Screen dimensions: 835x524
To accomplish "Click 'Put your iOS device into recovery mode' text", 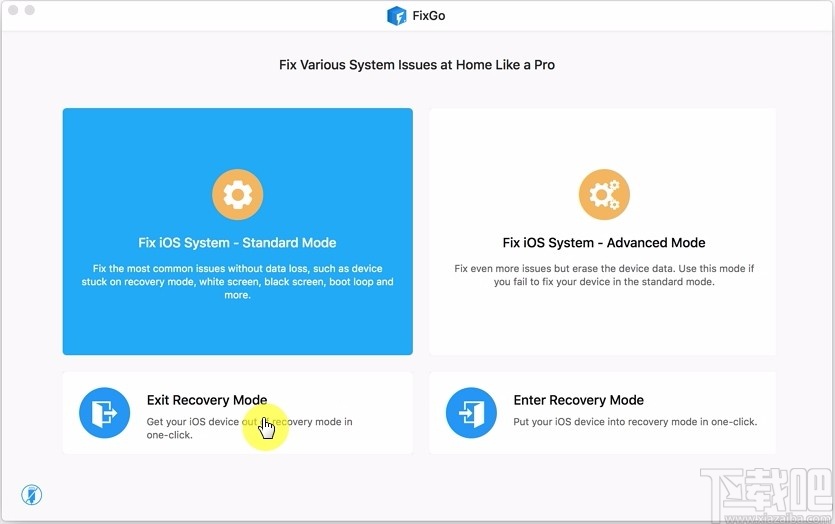I will pyautogui.click(x=635, y=422).
